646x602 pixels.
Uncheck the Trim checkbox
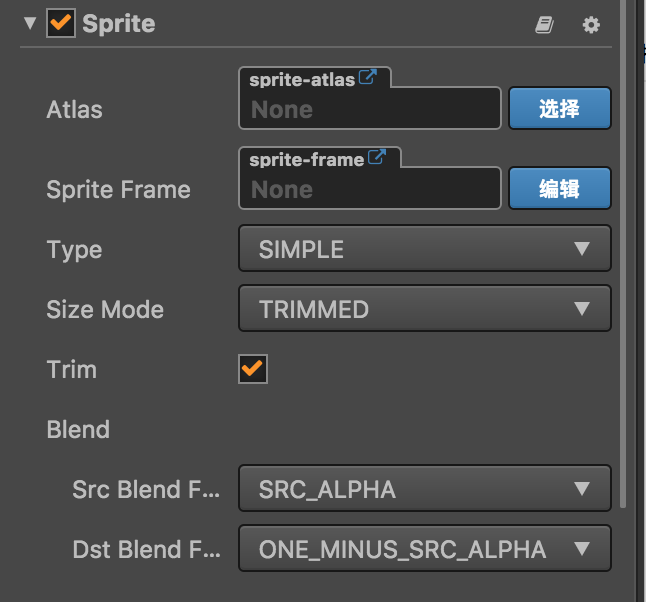[x=252, y=369]
